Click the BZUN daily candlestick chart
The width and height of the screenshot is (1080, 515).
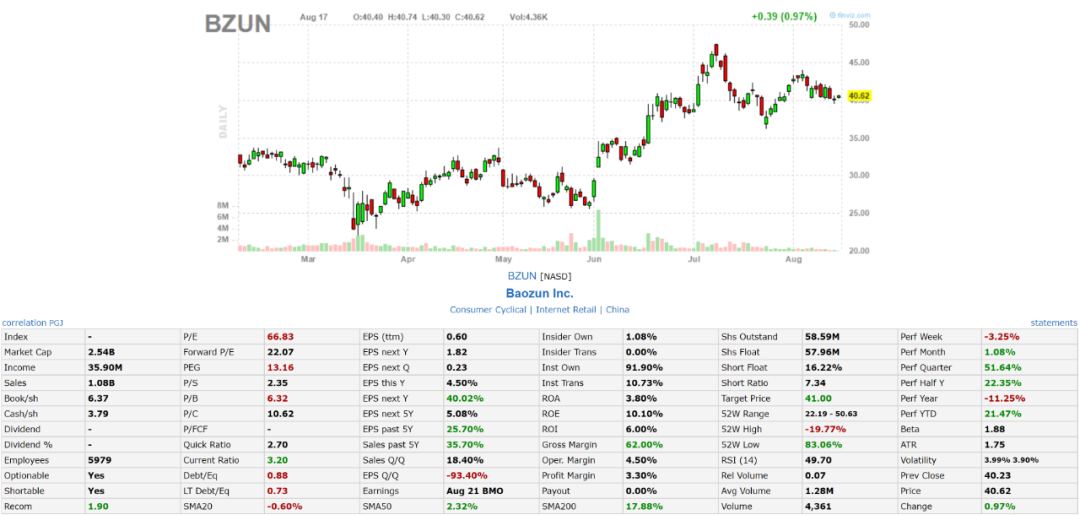(539, 138)
